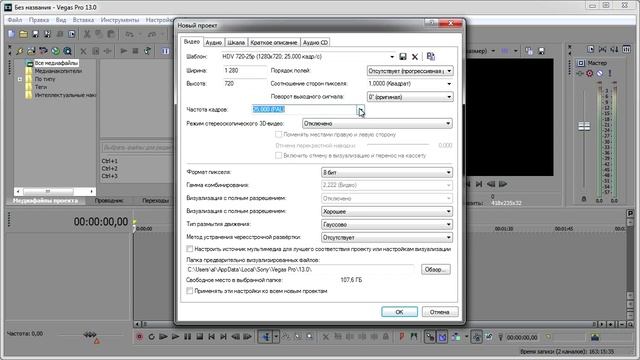This screenshot has width=640, height=360.
Task: Click the match media settings icon
Action: (x=431, y=56)
